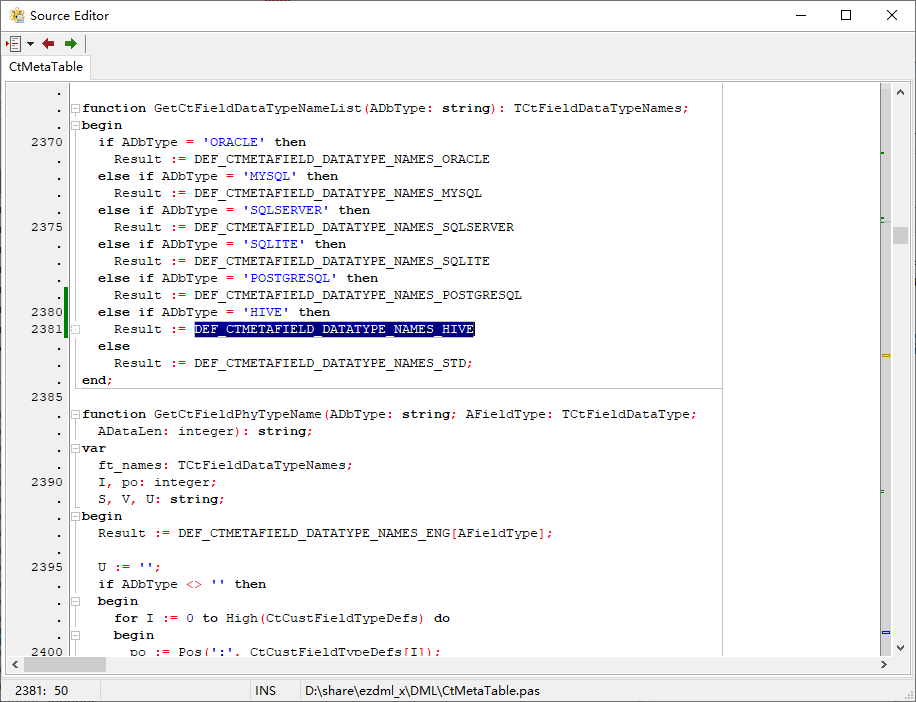The height and width of the screenshot is (702, 916).
Task: Click the orange marker in the overview gutter
Action: click(886, 355)
